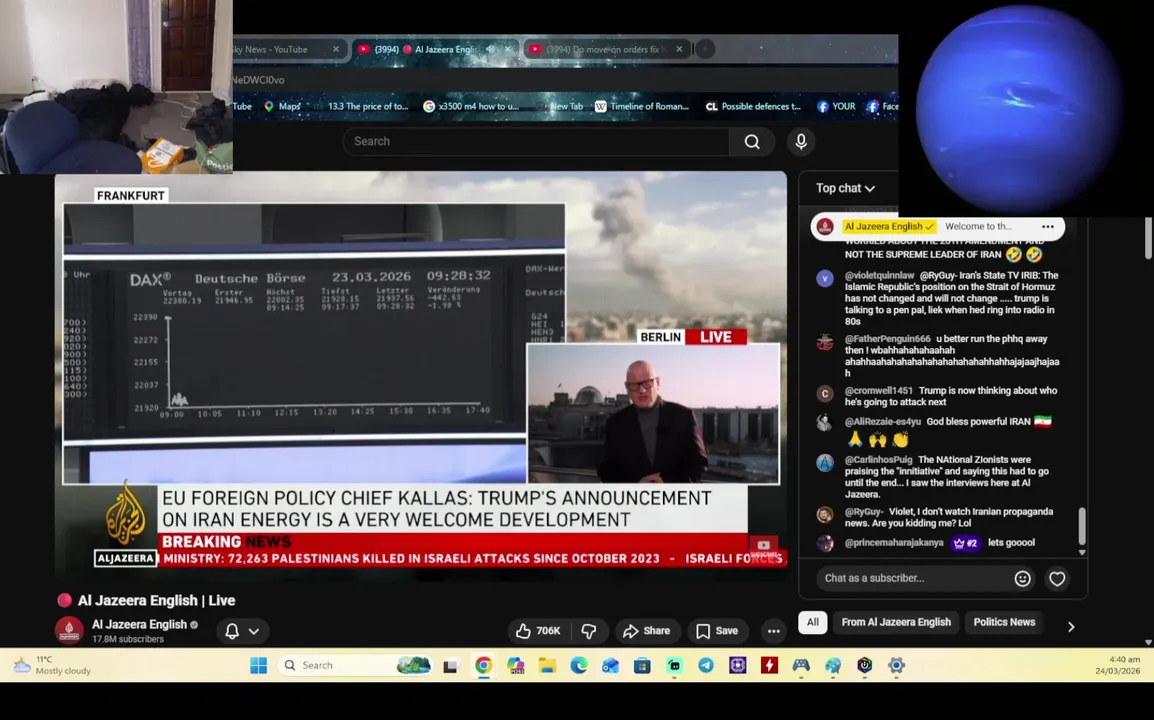This screenshot has height=720, width=1154.
Task: Toggle the notification bell for Al Jazeera English
Action: click(x=232, y=631)
